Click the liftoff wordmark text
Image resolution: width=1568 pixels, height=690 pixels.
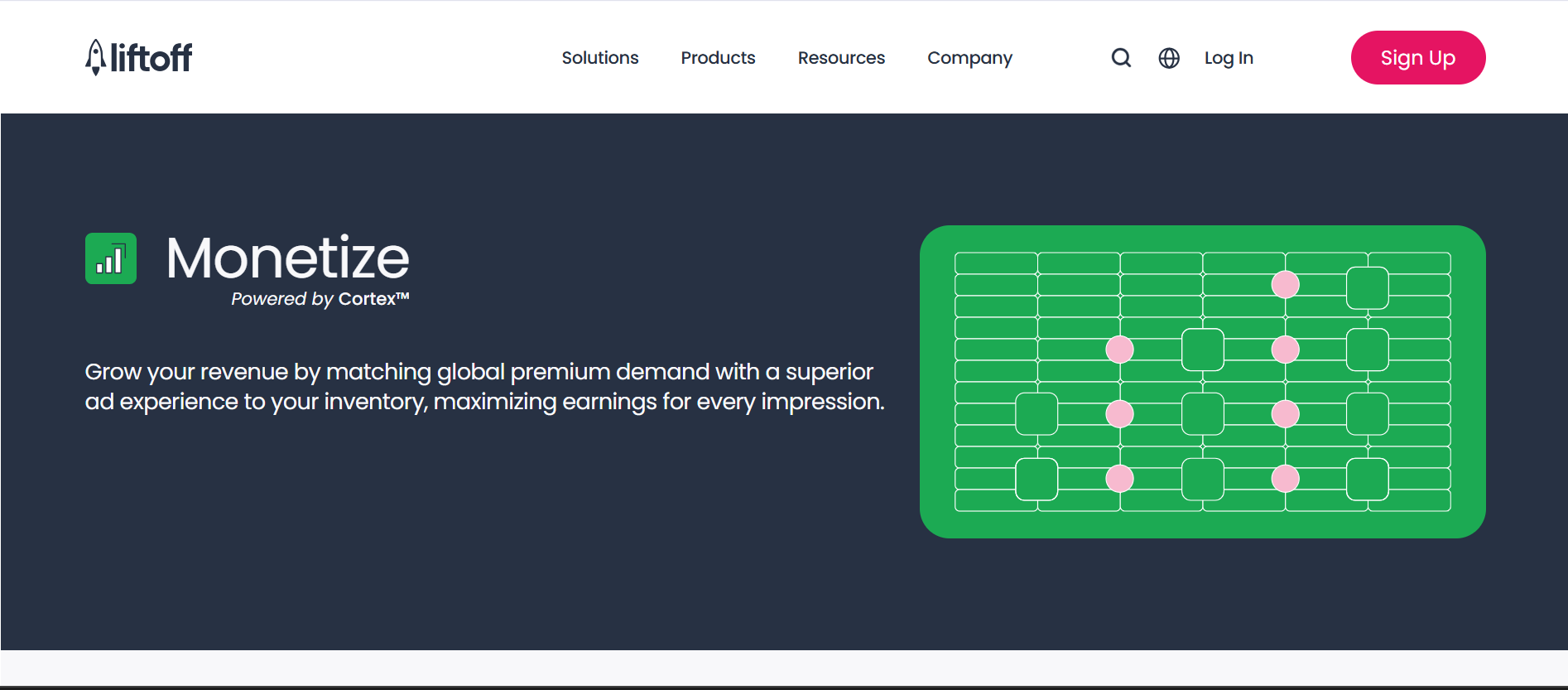[152, 57]
